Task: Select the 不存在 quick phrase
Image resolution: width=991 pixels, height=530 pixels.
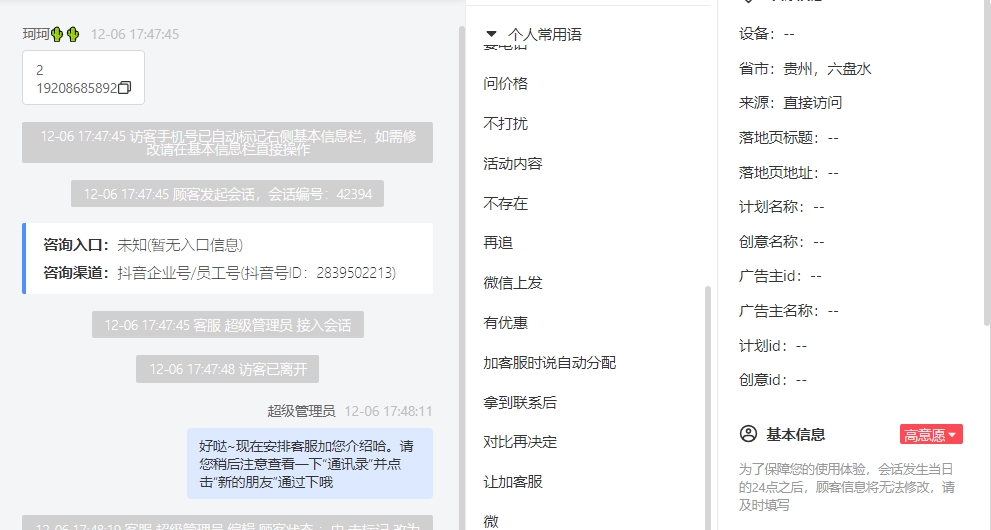Action: point(506,203)
